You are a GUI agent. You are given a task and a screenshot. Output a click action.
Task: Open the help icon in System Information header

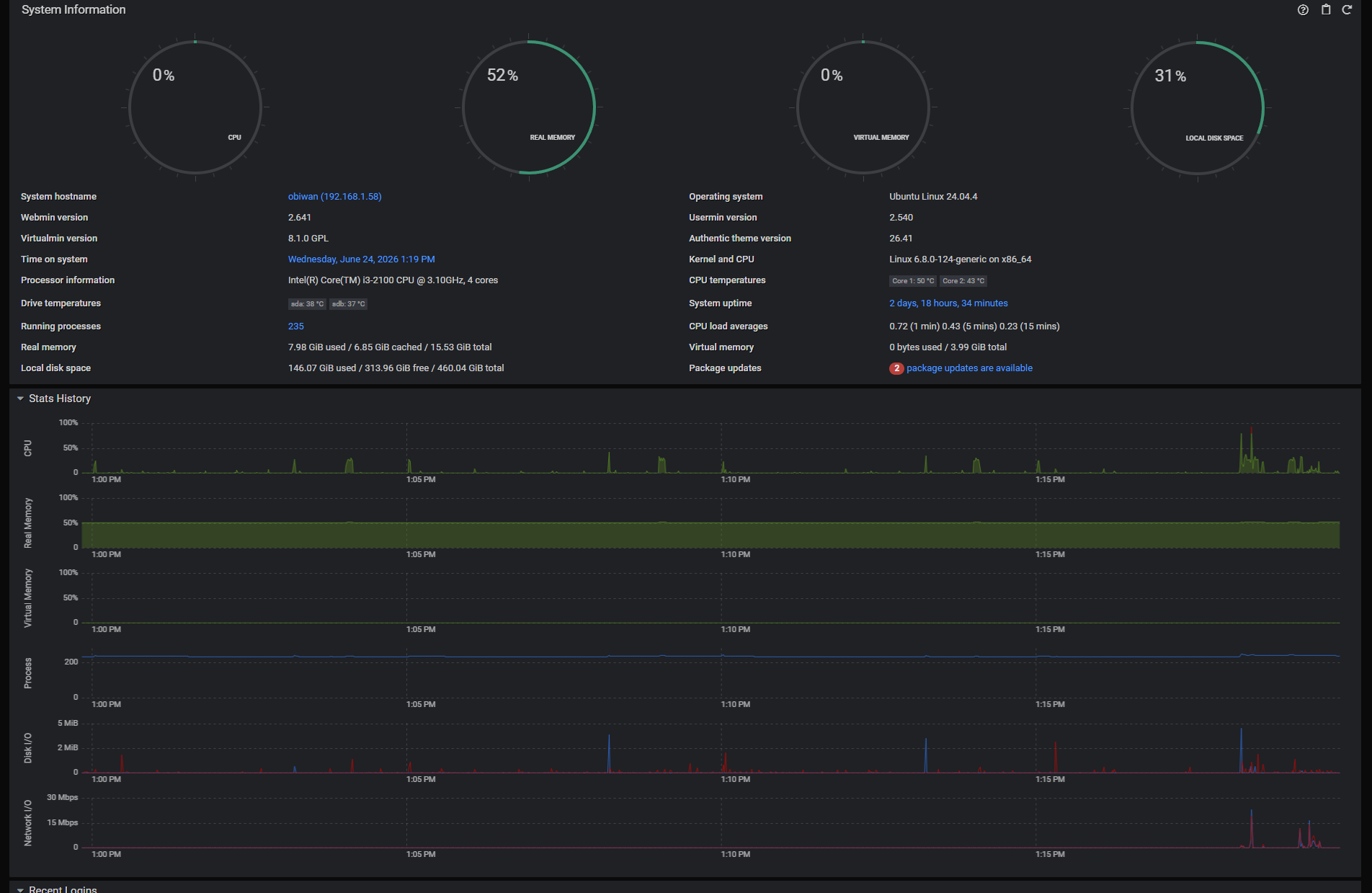click(1303, 10)
